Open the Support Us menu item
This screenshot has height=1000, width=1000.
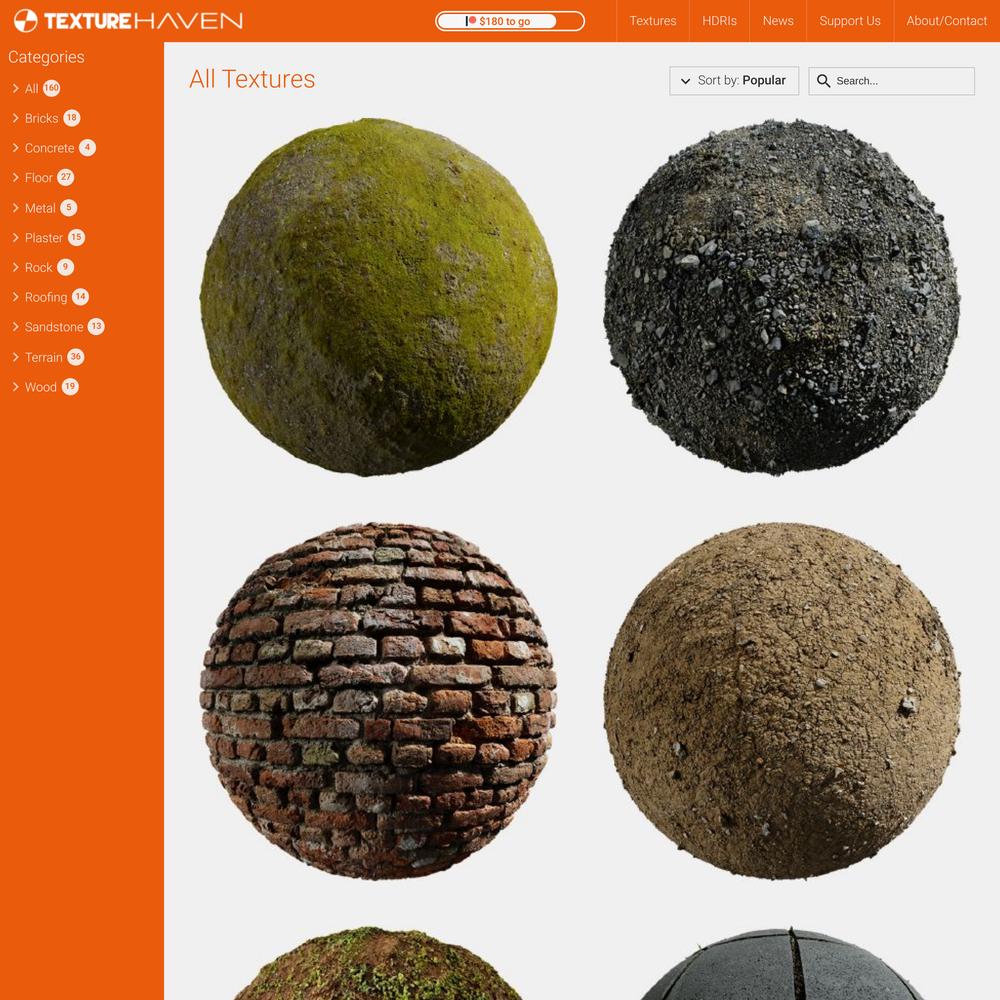click(x=850, y=21)
